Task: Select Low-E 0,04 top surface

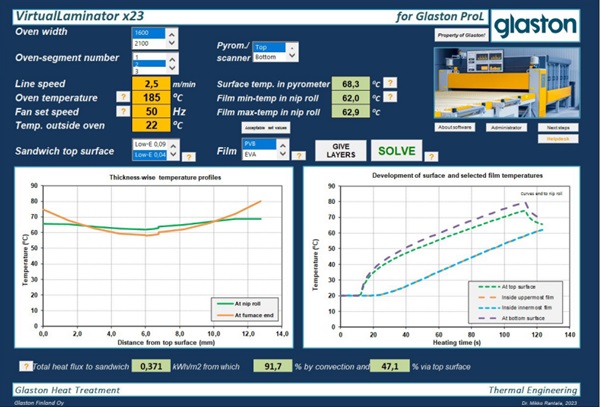Action: (150, 155)
